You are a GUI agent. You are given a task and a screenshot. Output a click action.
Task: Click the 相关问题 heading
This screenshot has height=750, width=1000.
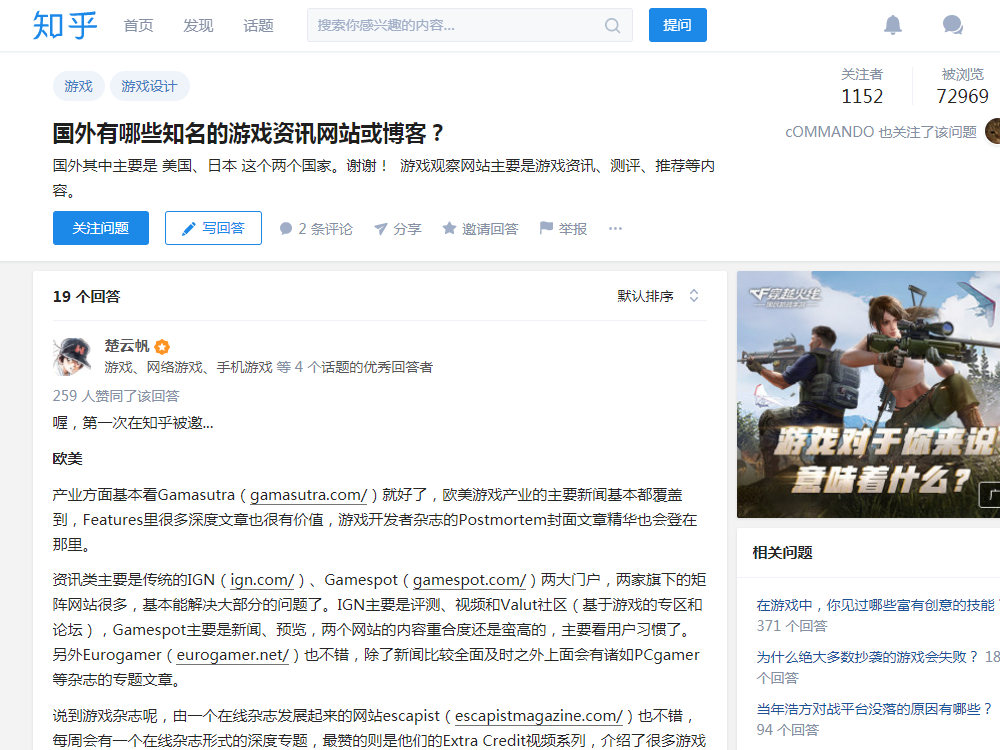(x=783, y=552)
